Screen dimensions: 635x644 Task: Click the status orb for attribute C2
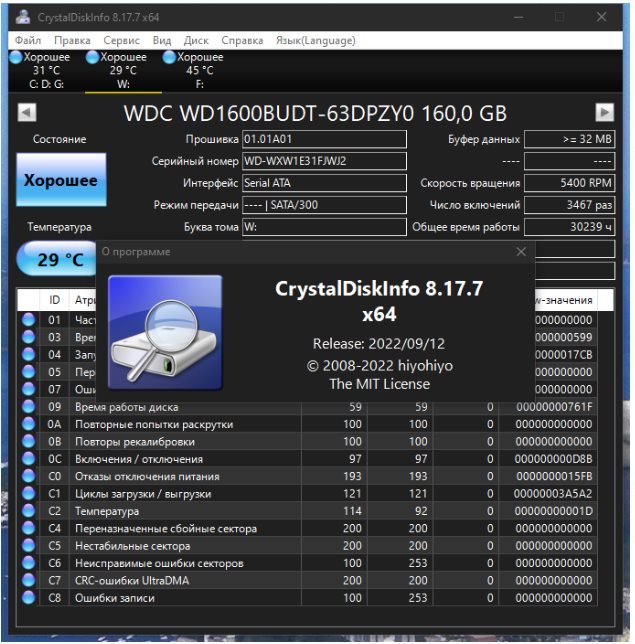point(28,511)
